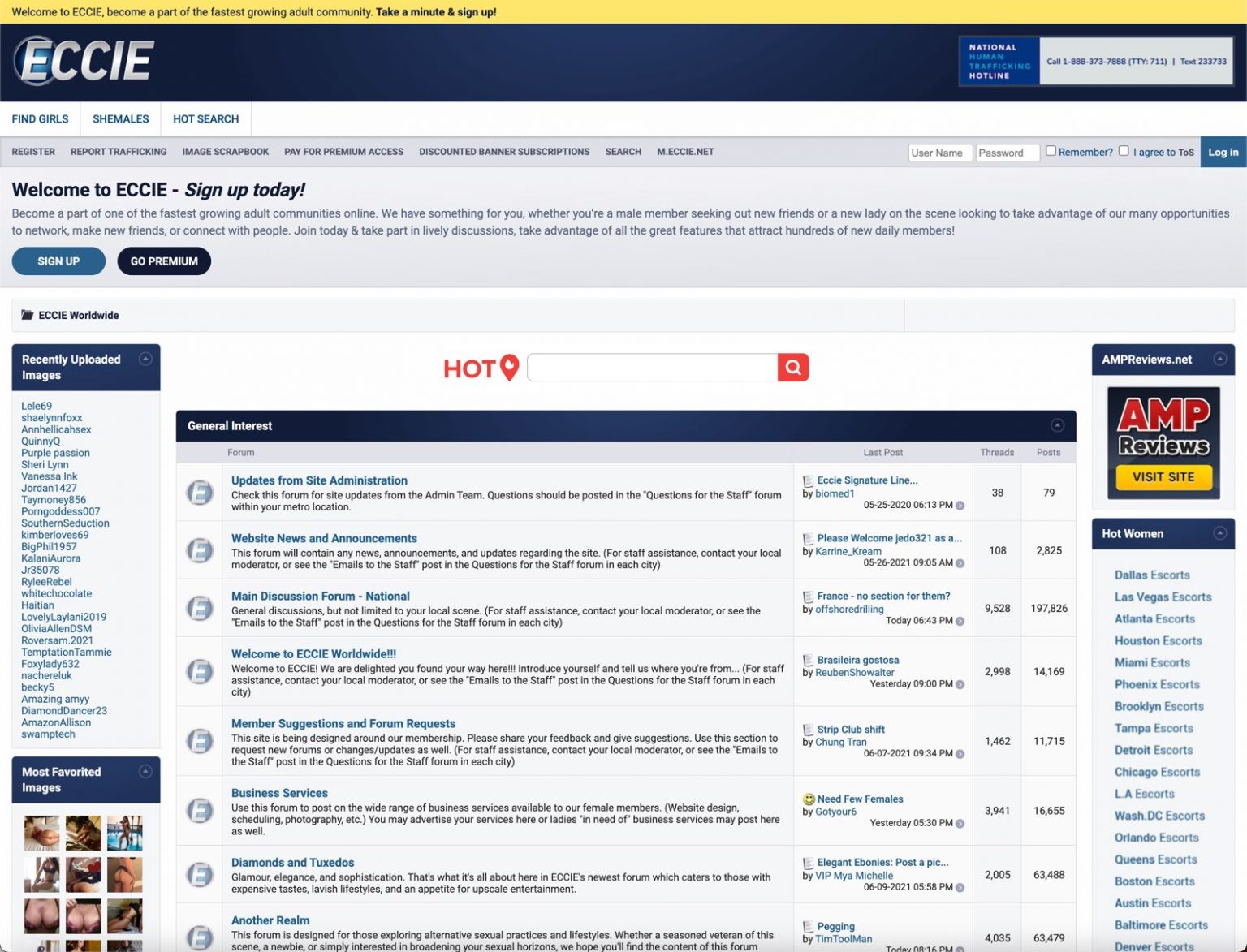
Task: Focus the Password input field
Action: pyautogui.click(x=1008, y=153)
